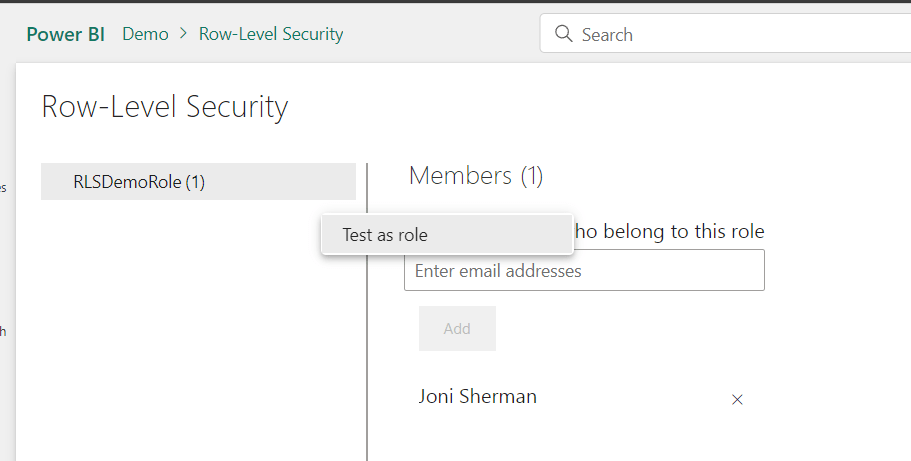Remove Joni Sherman using X icon
911x461 pixels.
pos(737,399)
